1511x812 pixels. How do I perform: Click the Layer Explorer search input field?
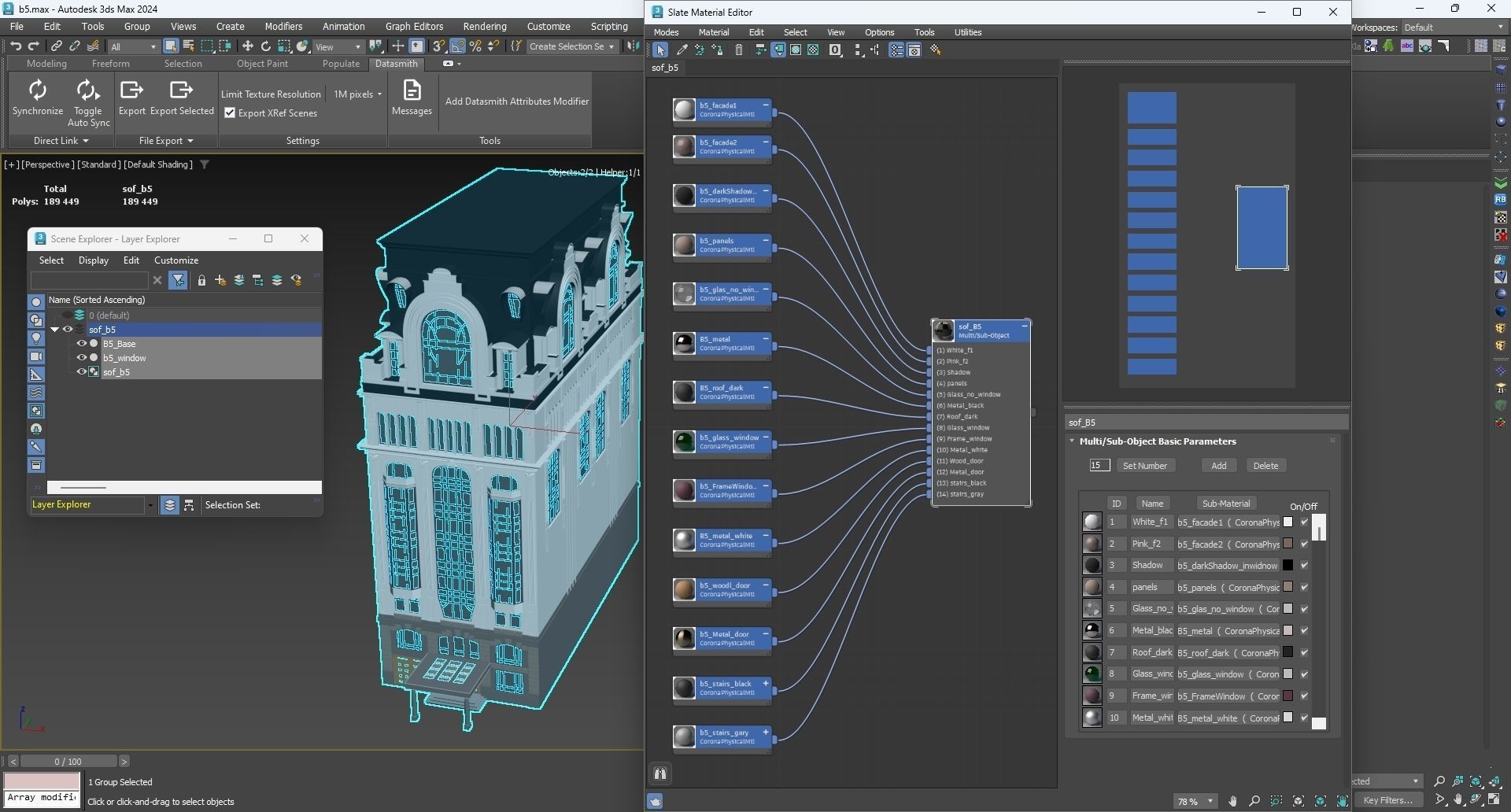pos(89,280)
